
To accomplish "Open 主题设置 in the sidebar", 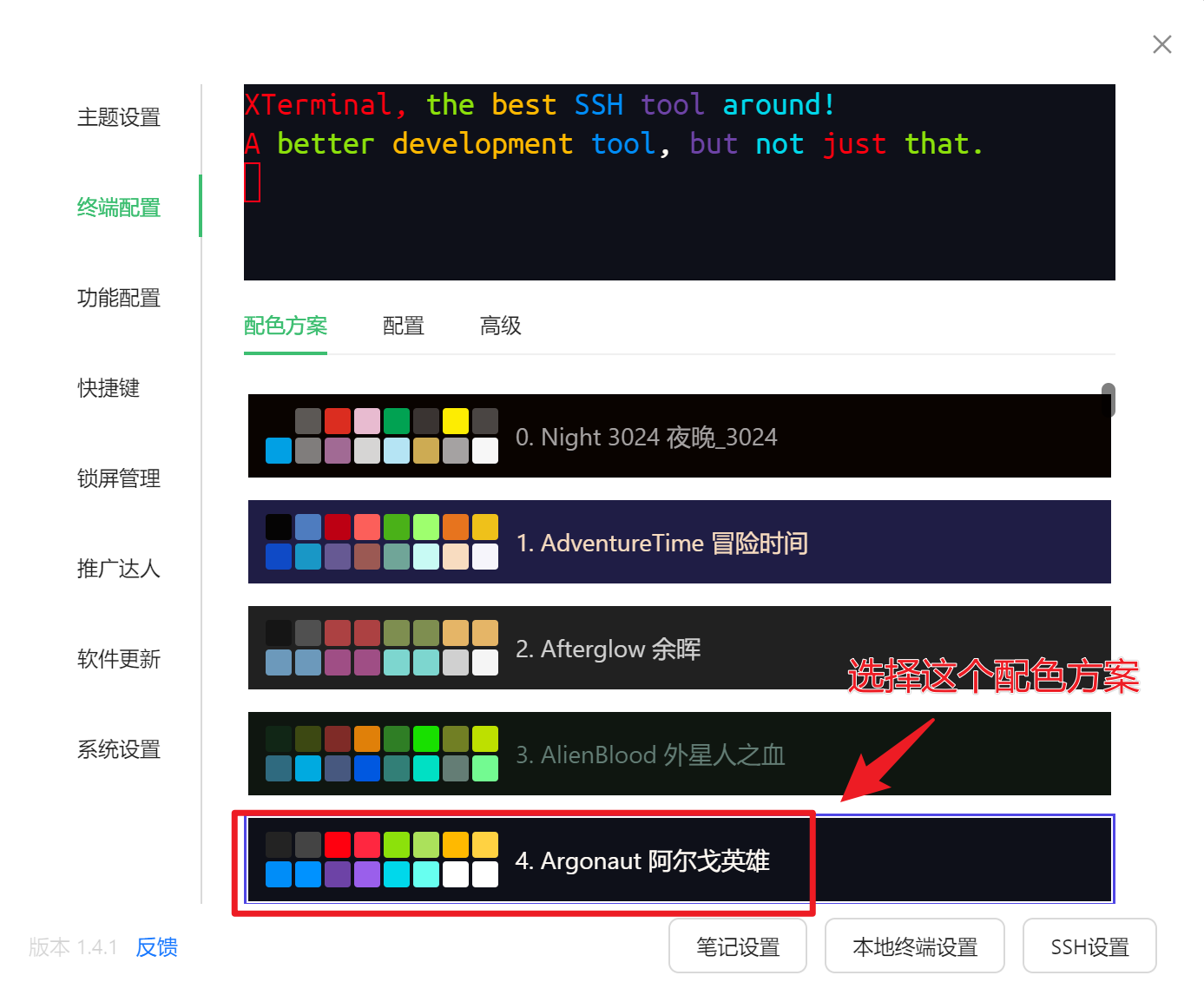I will 118,116.
